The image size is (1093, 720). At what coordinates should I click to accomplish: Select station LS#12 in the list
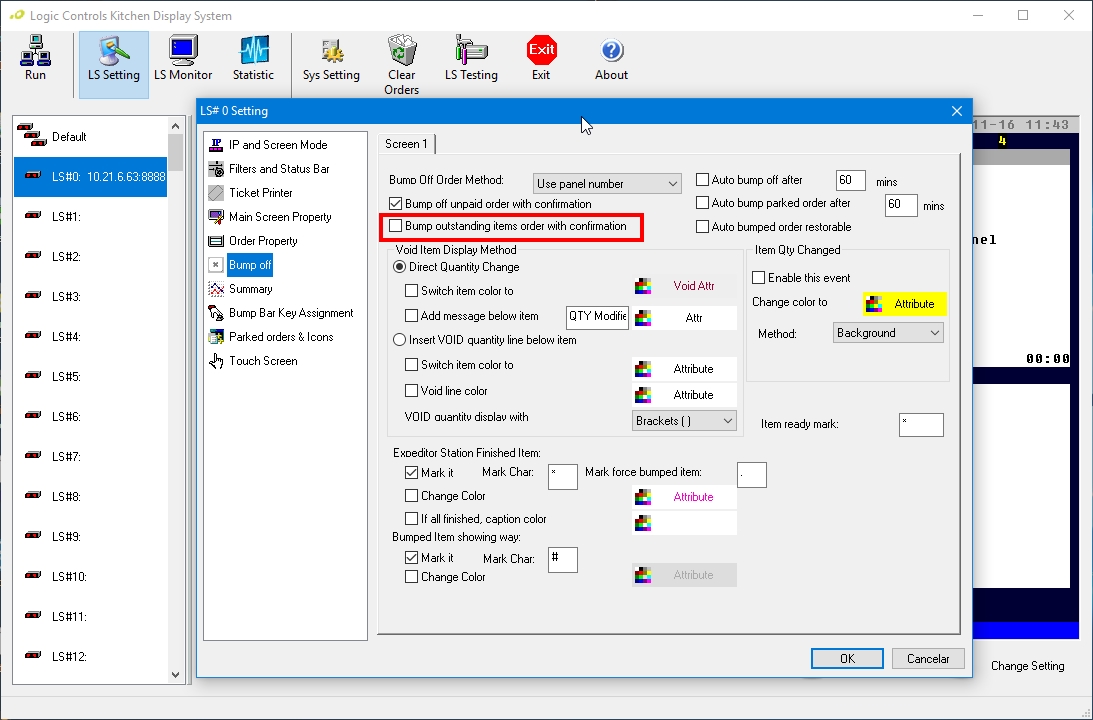tap(91, 656)
